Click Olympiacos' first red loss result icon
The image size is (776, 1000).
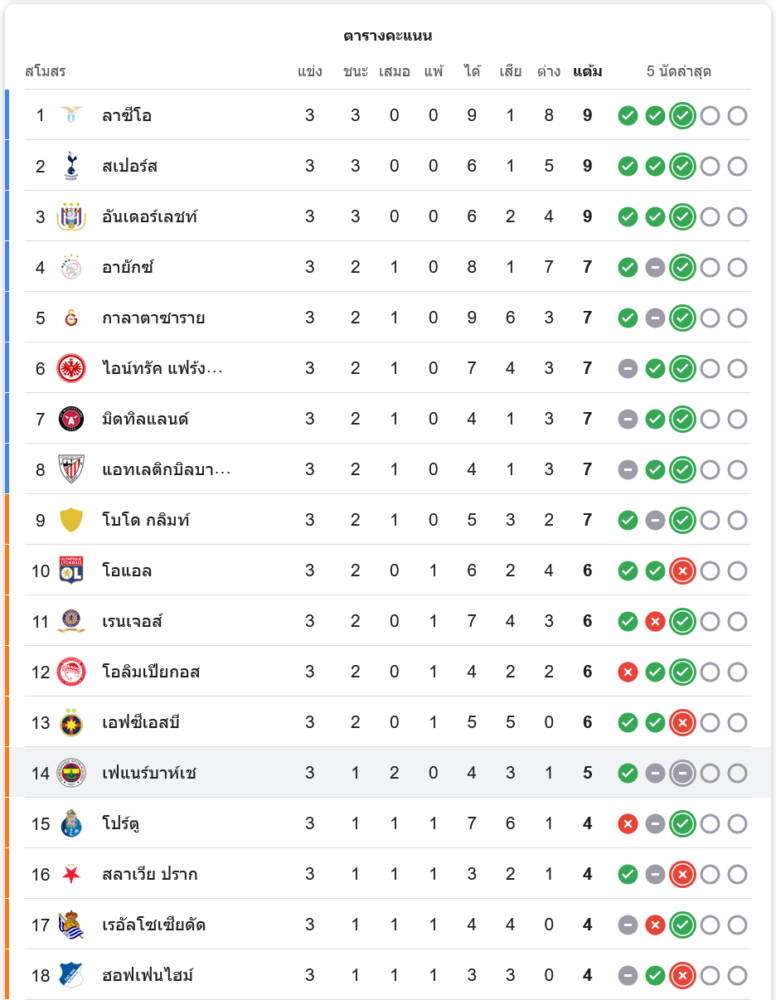point(628,671)
